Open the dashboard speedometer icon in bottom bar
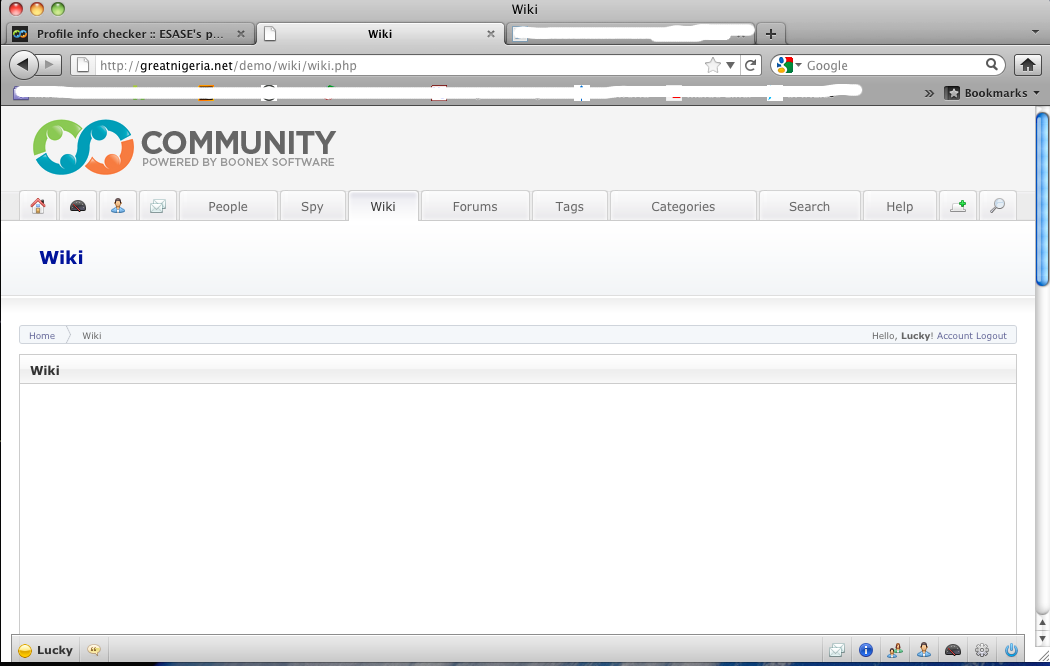This screenshot has height=666, width=1050. tap(953, 650)
